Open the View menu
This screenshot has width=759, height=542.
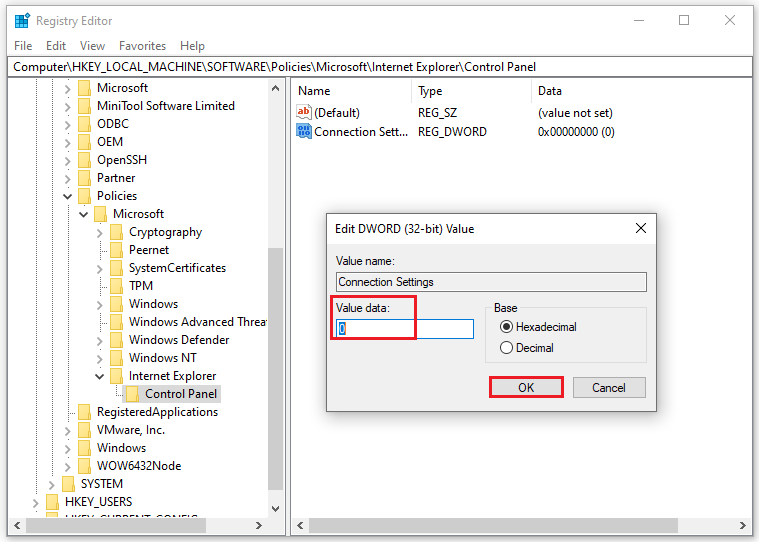coord(92,46)
